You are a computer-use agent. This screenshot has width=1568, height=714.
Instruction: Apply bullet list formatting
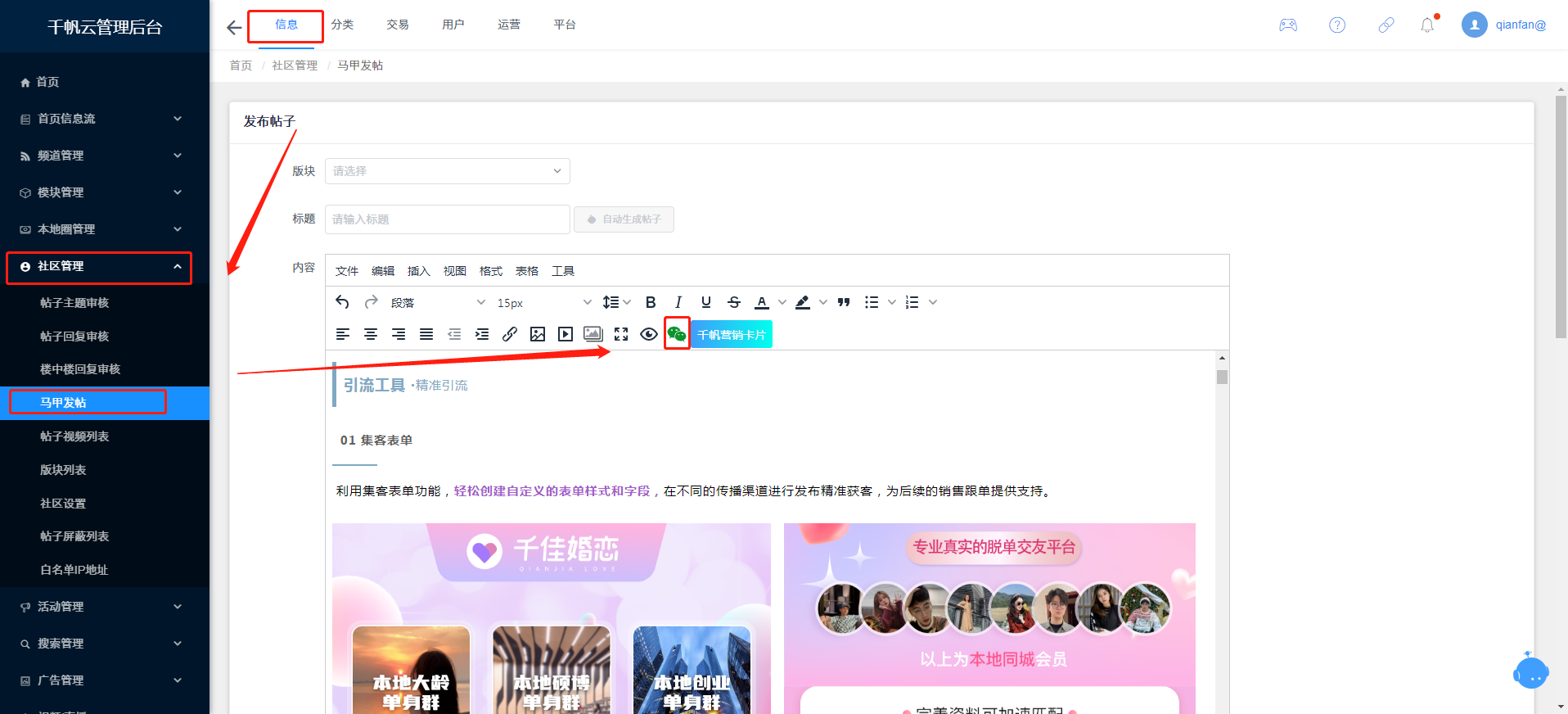pos(872,302)
